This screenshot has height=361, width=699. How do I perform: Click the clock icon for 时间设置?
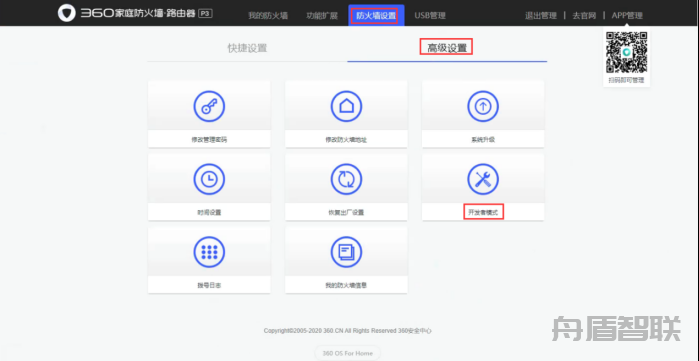click(x=209, y=179)
